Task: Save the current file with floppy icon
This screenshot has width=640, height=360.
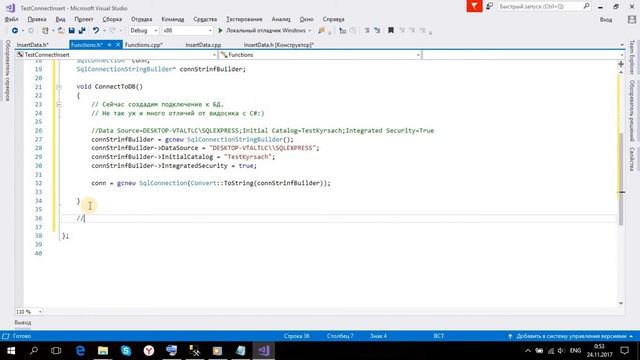Action: (x=71, y=31)
